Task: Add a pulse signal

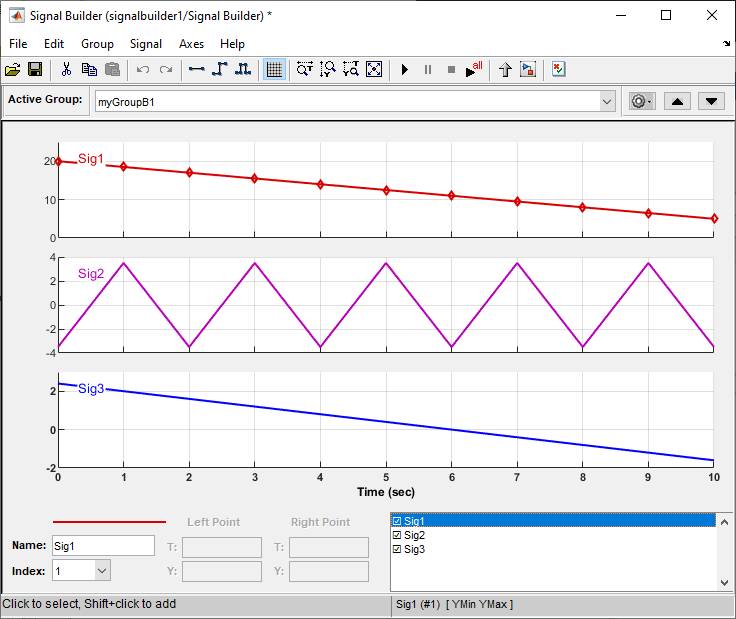Action: (x=243, y=69)
